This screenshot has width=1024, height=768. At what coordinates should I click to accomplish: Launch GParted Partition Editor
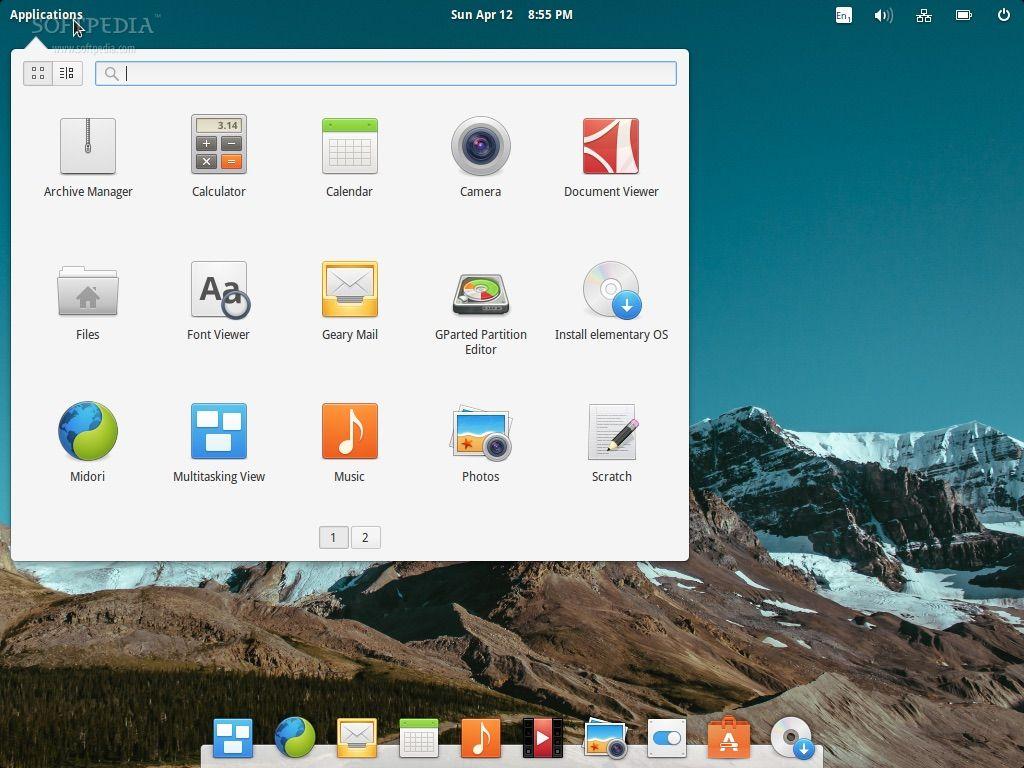click(x=480, y=291)
